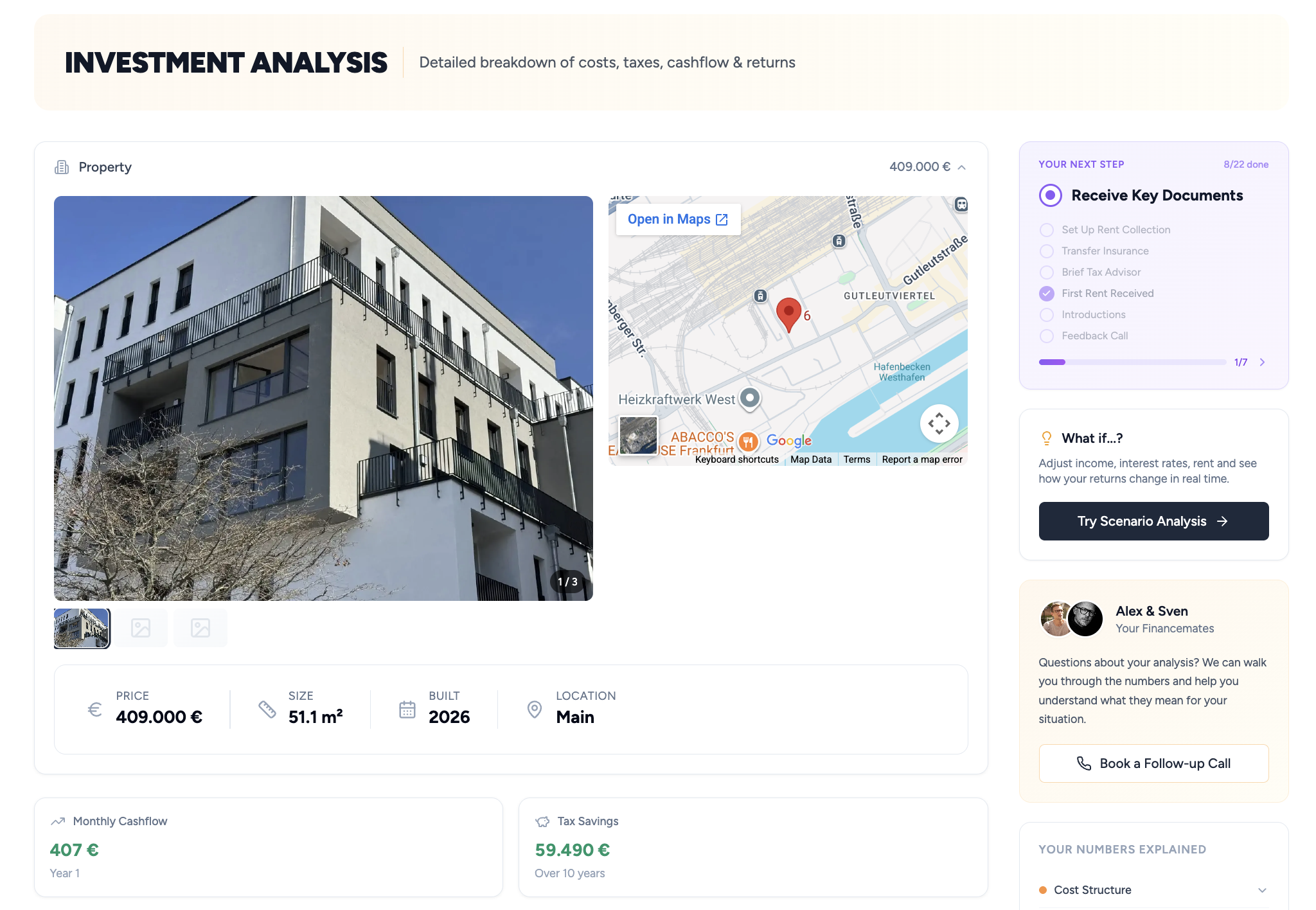Click the building icon next to Property
Screen dimensions: 1316x910
point(61,166)
